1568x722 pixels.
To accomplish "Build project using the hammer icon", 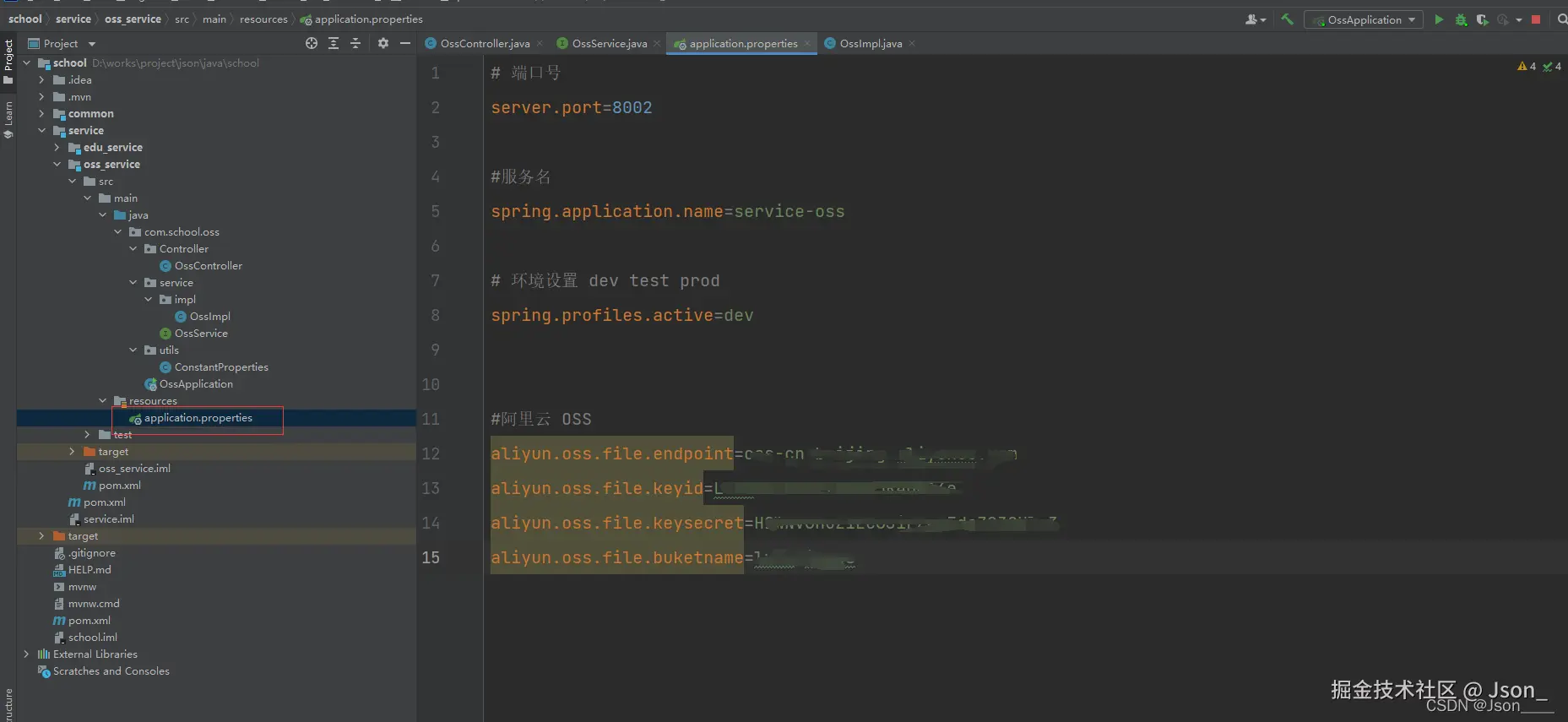I will point(1287,19).
